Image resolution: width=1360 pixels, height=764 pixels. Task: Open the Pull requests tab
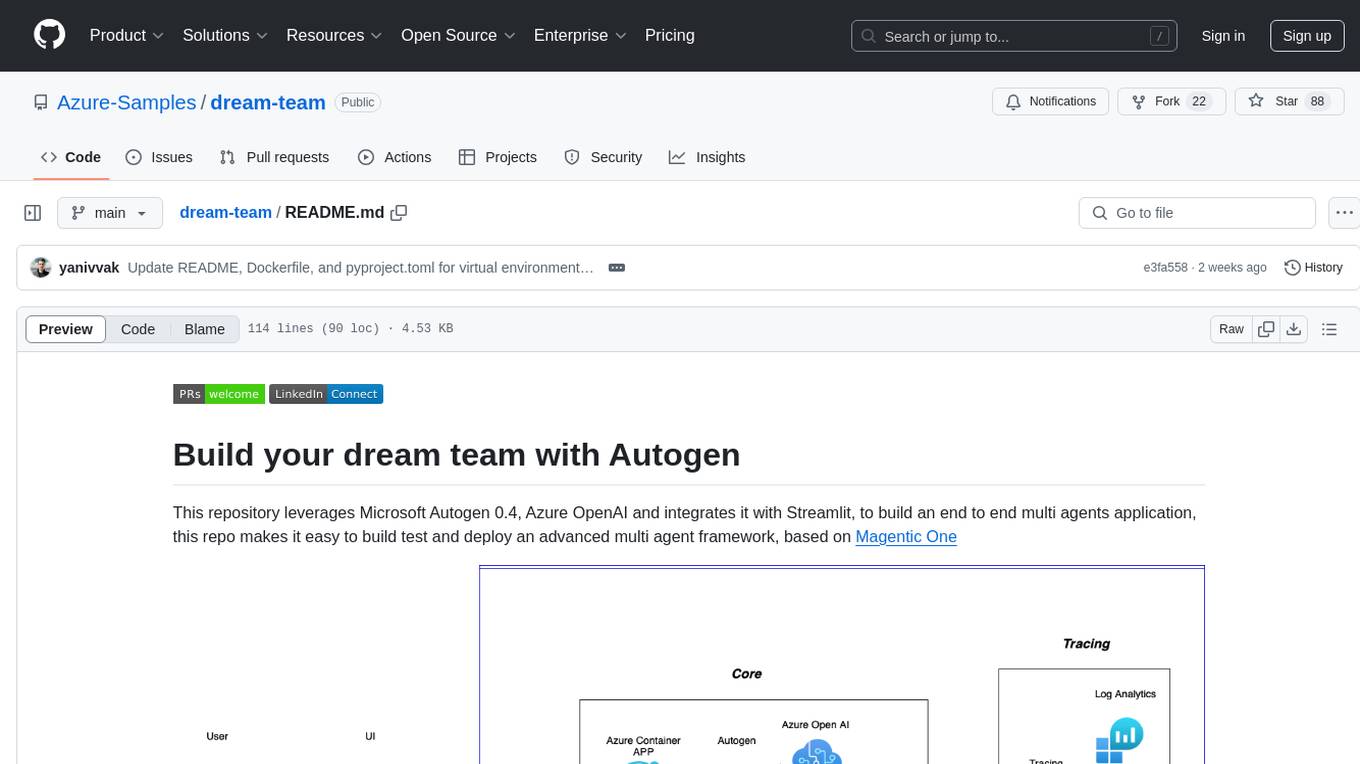pos(274,157)
